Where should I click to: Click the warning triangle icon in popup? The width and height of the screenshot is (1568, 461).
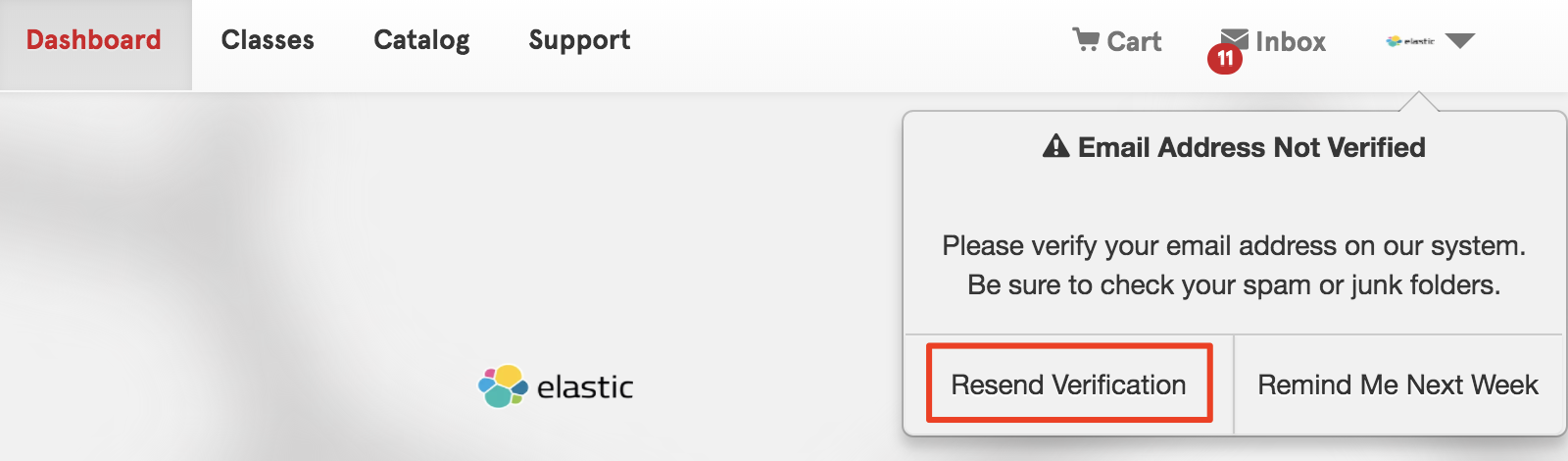(1055, 146)
